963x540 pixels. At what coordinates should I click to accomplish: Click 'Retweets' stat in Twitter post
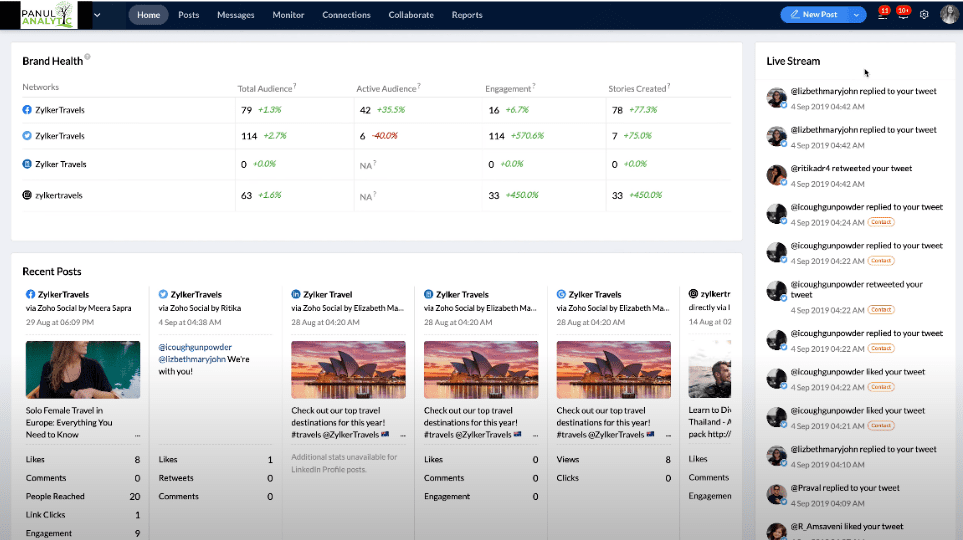[176, 478]
